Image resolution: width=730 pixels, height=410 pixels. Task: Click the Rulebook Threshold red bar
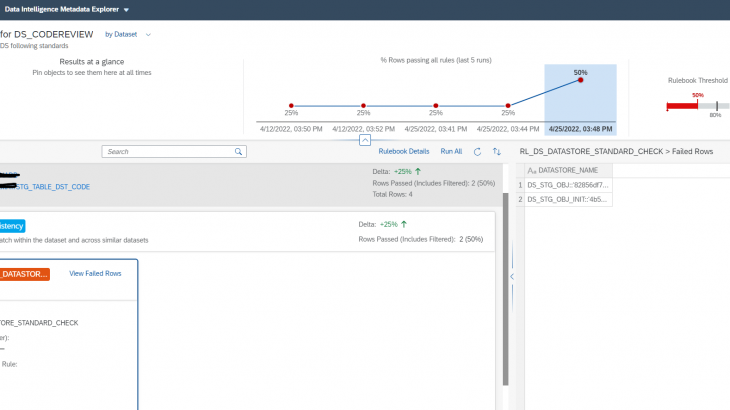tap(682, 106)
